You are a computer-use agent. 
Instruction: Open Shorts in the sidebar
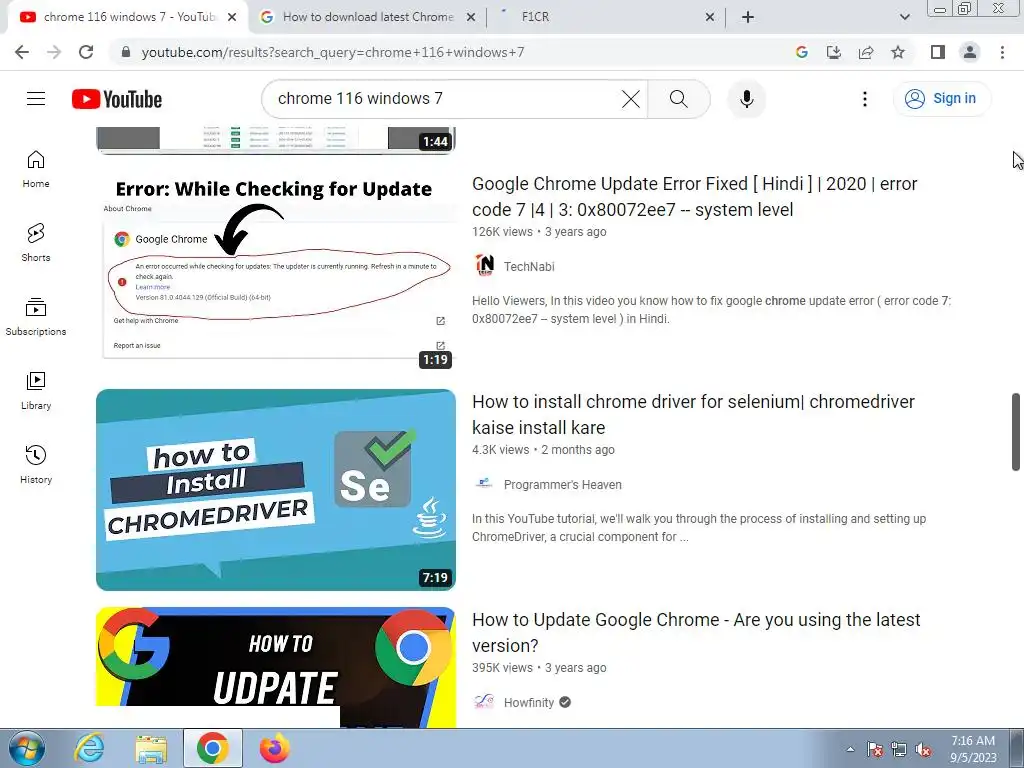(x=36, y=243)
